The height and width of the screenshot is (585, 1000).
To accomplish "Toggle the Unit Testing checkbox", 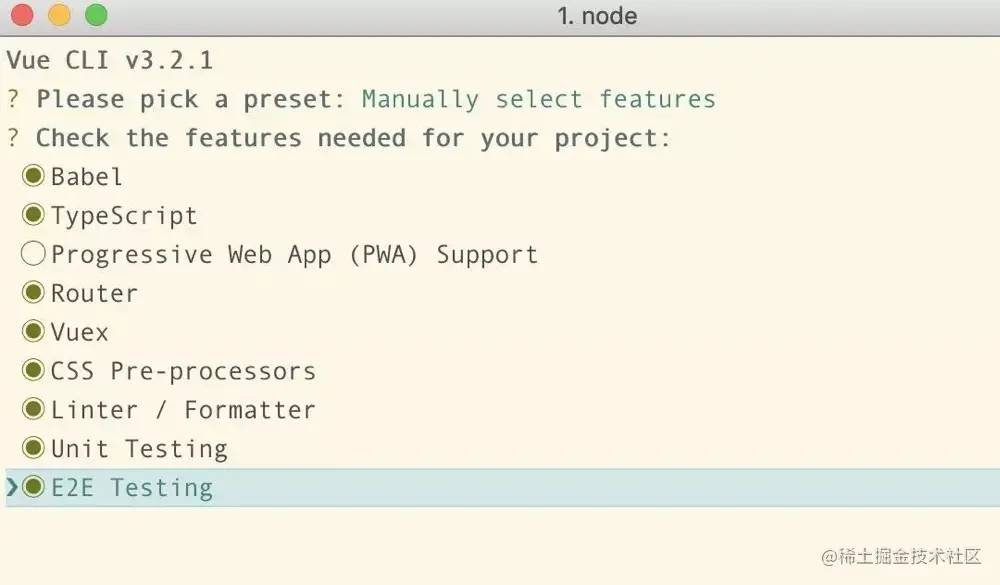I will [x=34, y=449].
